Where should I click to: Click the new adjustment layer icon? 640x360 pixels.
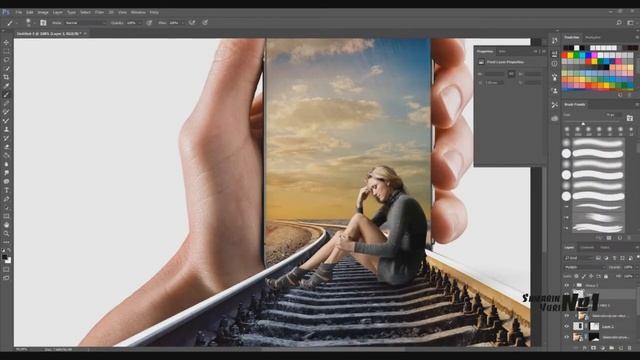602,348
